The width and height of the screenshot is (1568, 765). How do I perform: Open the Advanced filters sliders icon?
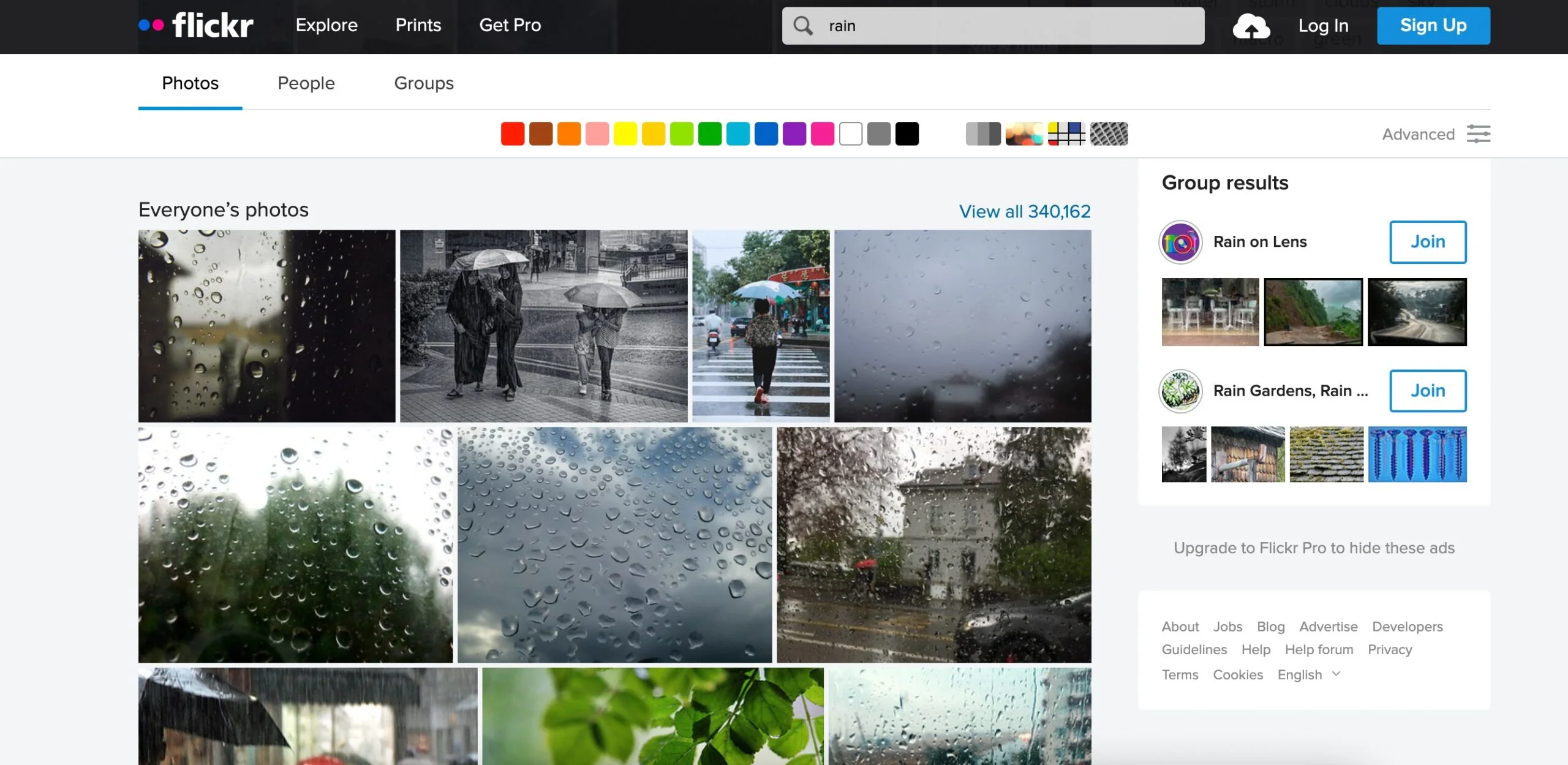(x=1480, y=134)
